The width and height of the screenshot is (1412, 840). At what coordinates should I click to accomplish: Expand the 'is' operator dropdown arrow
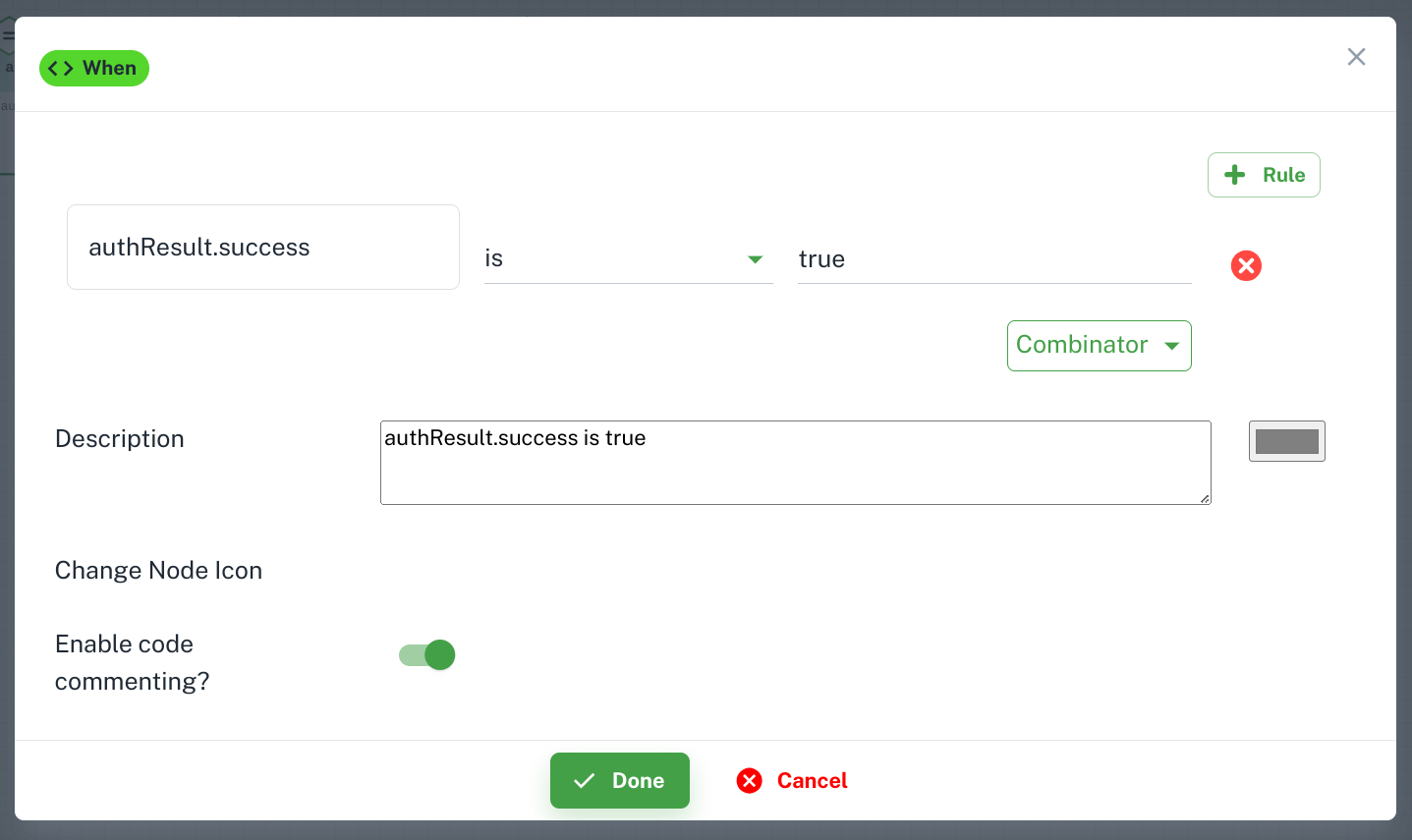(755, 259)
